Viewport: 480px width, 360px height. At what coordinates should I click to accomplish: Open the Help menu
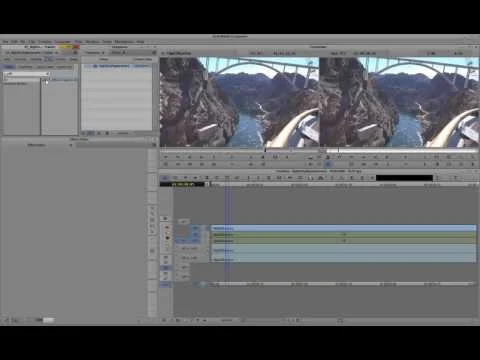(x=140, y=42)
